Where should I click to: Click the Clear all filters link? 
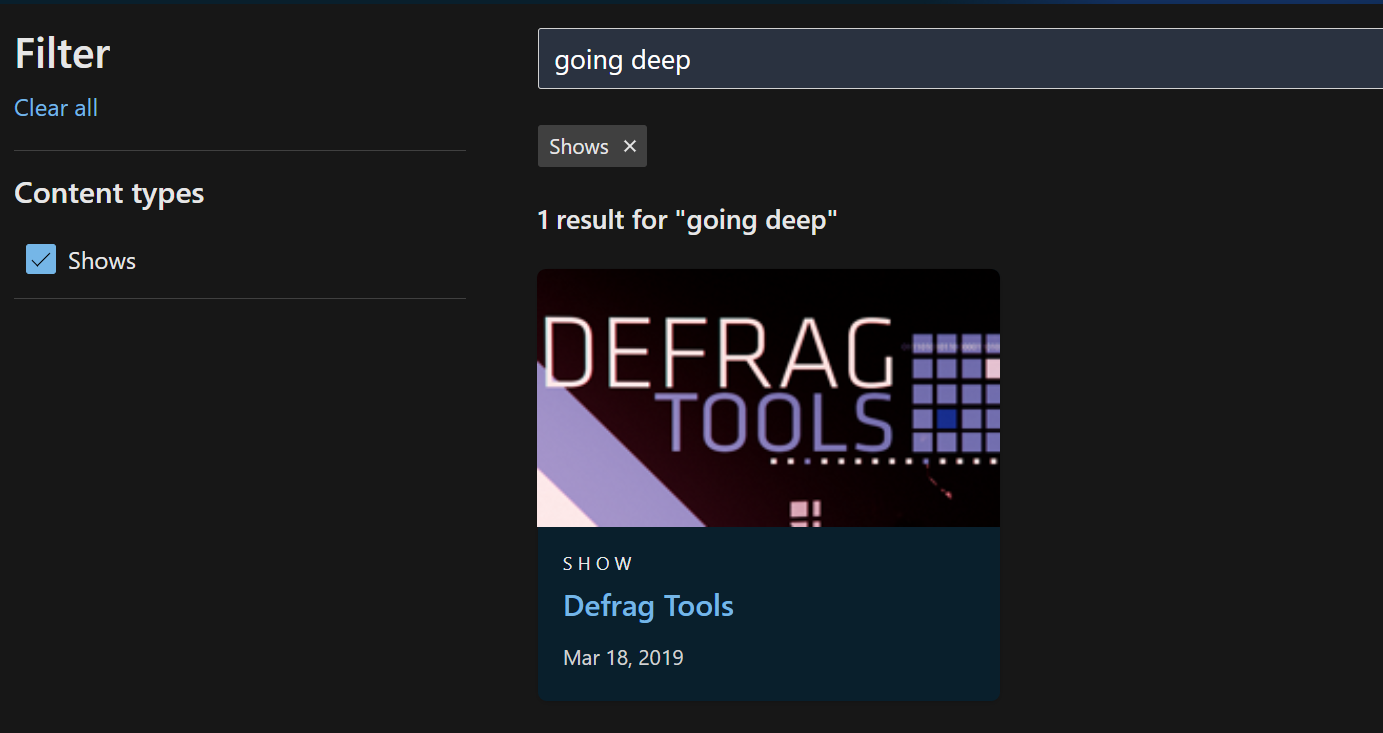56,108
